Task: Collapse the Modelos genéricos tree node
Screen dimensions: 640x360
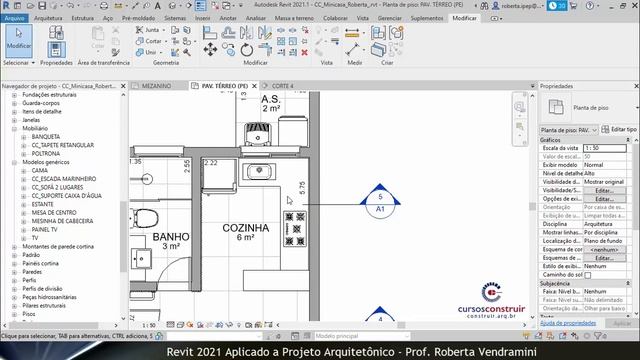Action: 14,162
